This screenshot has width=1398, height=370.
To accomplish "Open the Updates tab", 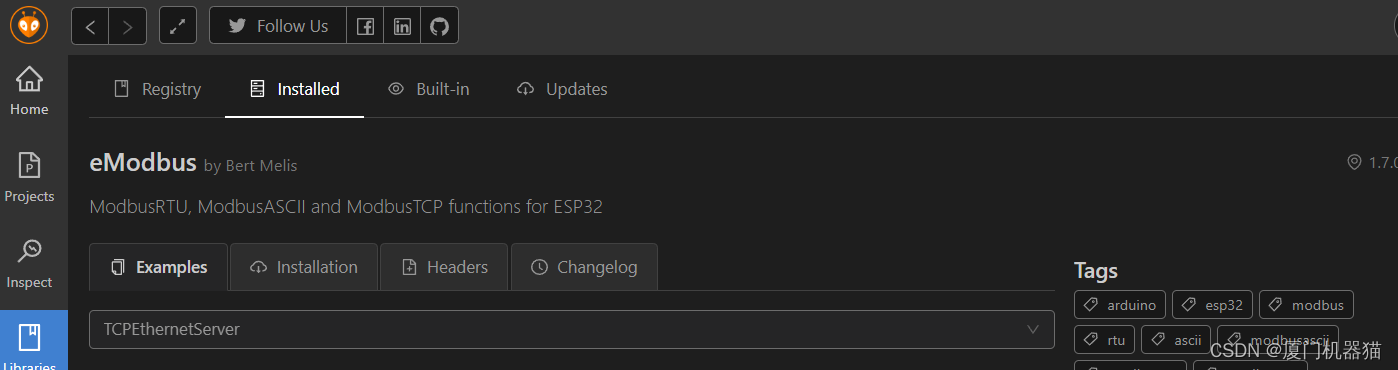I will coord(562,89).
